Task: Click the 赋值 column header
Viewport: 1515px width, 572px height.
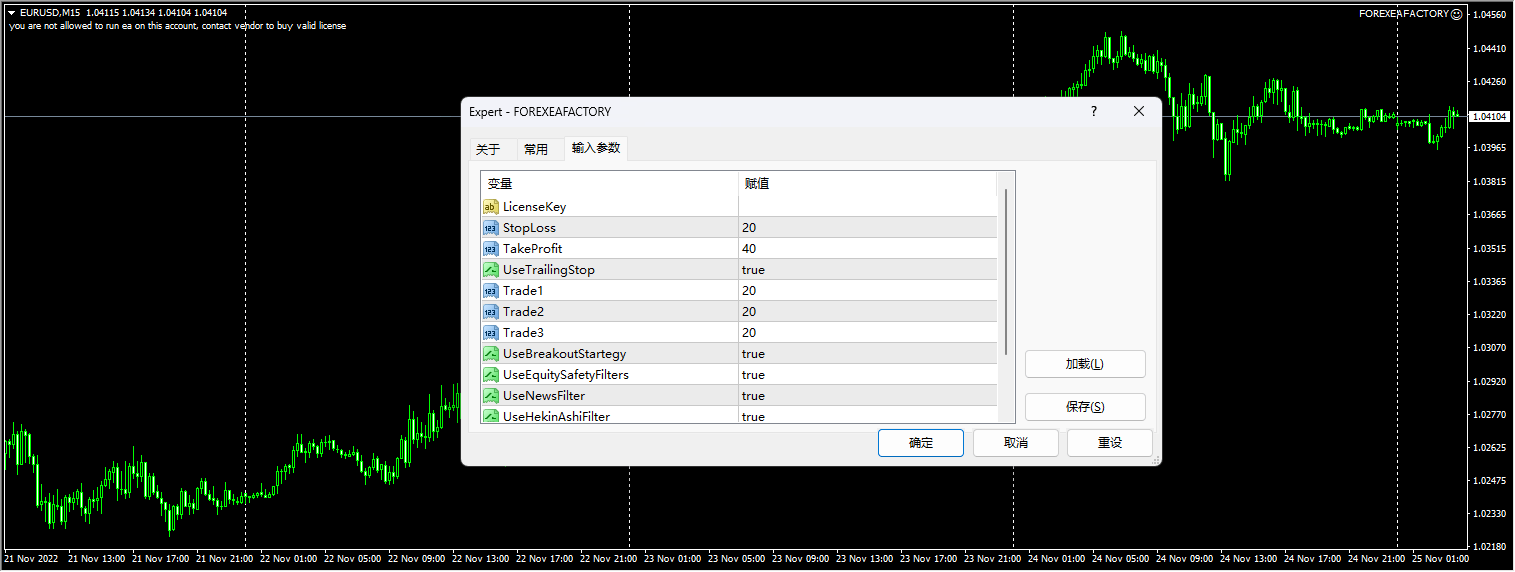Action: pos(868,184)
